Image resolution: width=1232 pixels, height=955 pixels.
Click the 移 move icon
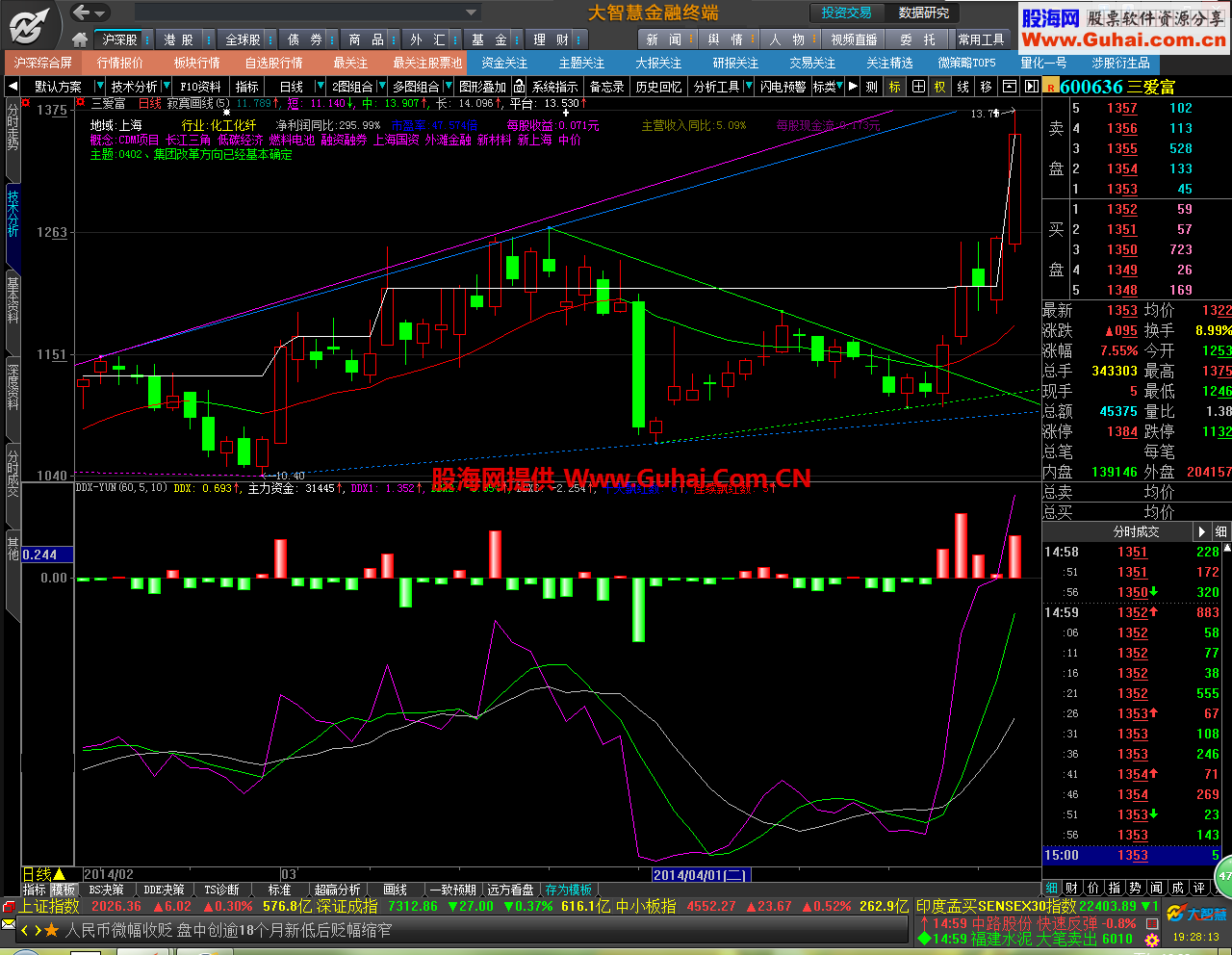(x=986, y=87)
